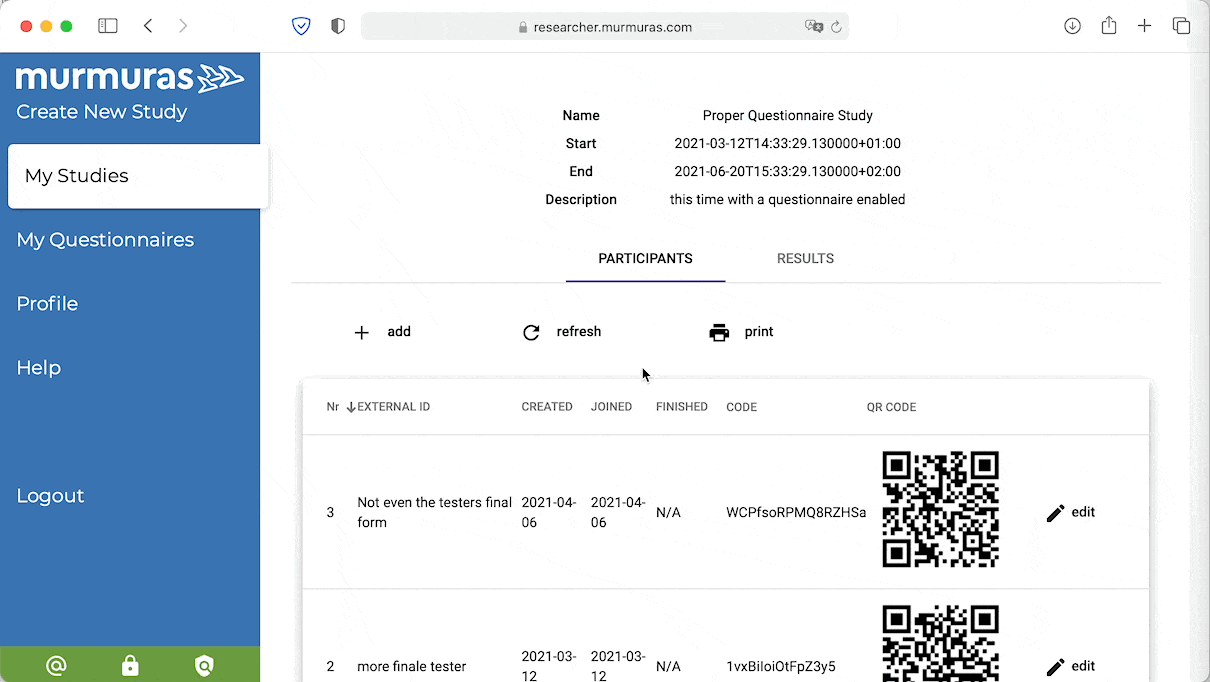
Task: Click the @ contact icon in the green bar
Action: [56, 665]
